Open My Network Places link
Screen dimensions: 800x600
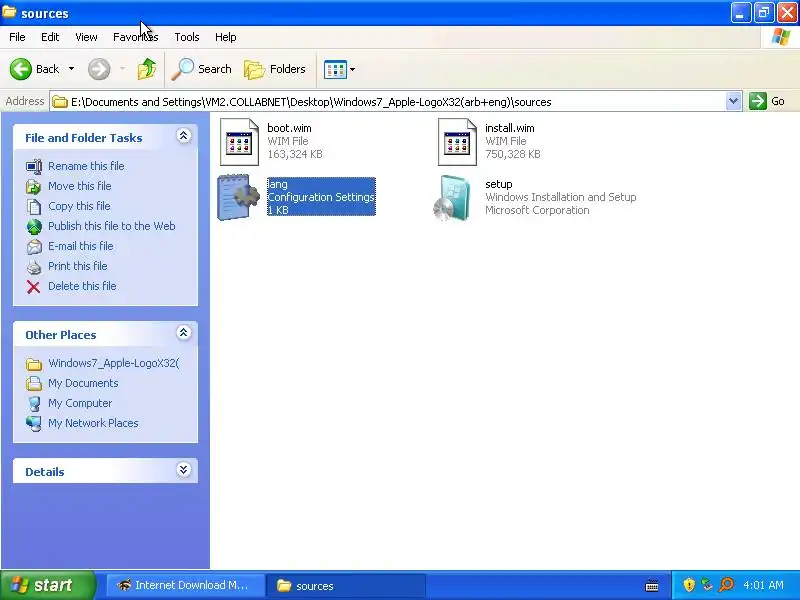pyautogui.click(x=93, y=423)
